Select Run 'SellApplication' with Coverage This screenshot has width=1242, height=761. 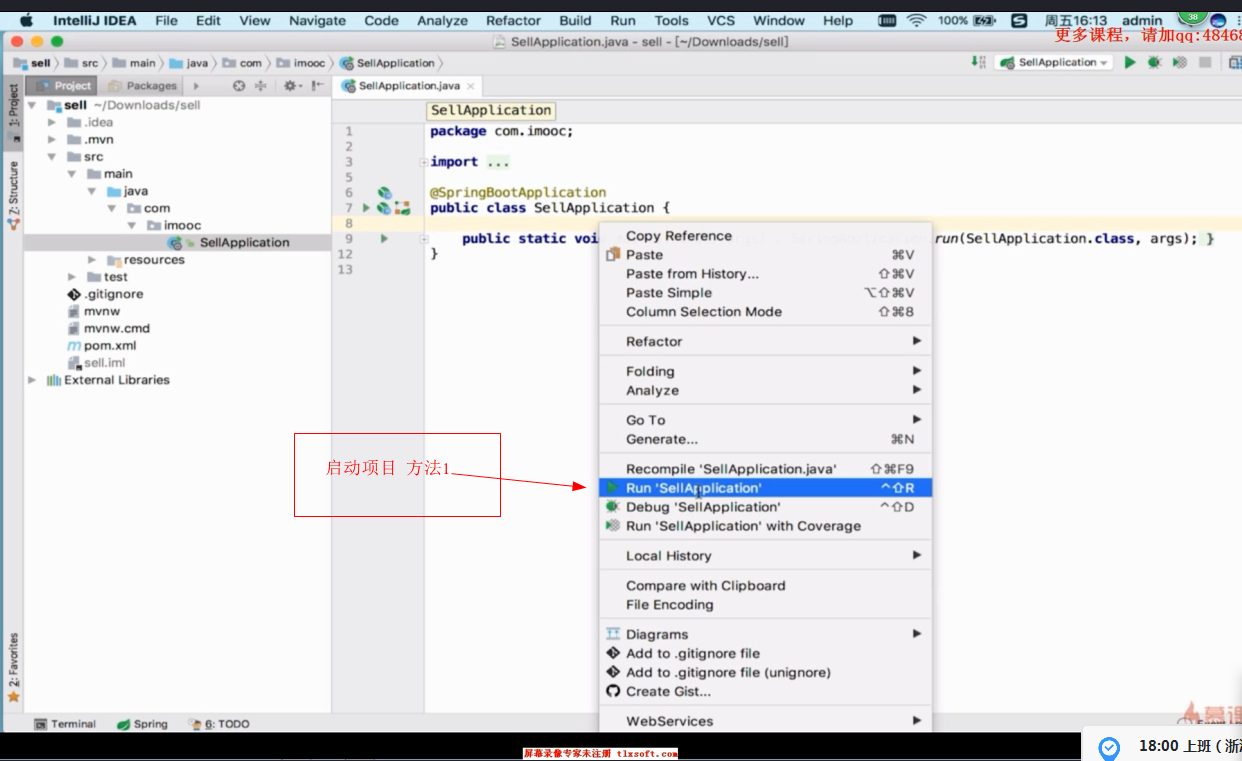(765, 526)
